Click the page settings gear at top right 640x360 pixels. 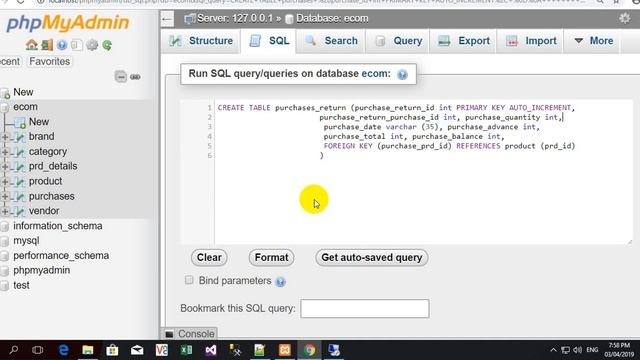click(624, 18)
